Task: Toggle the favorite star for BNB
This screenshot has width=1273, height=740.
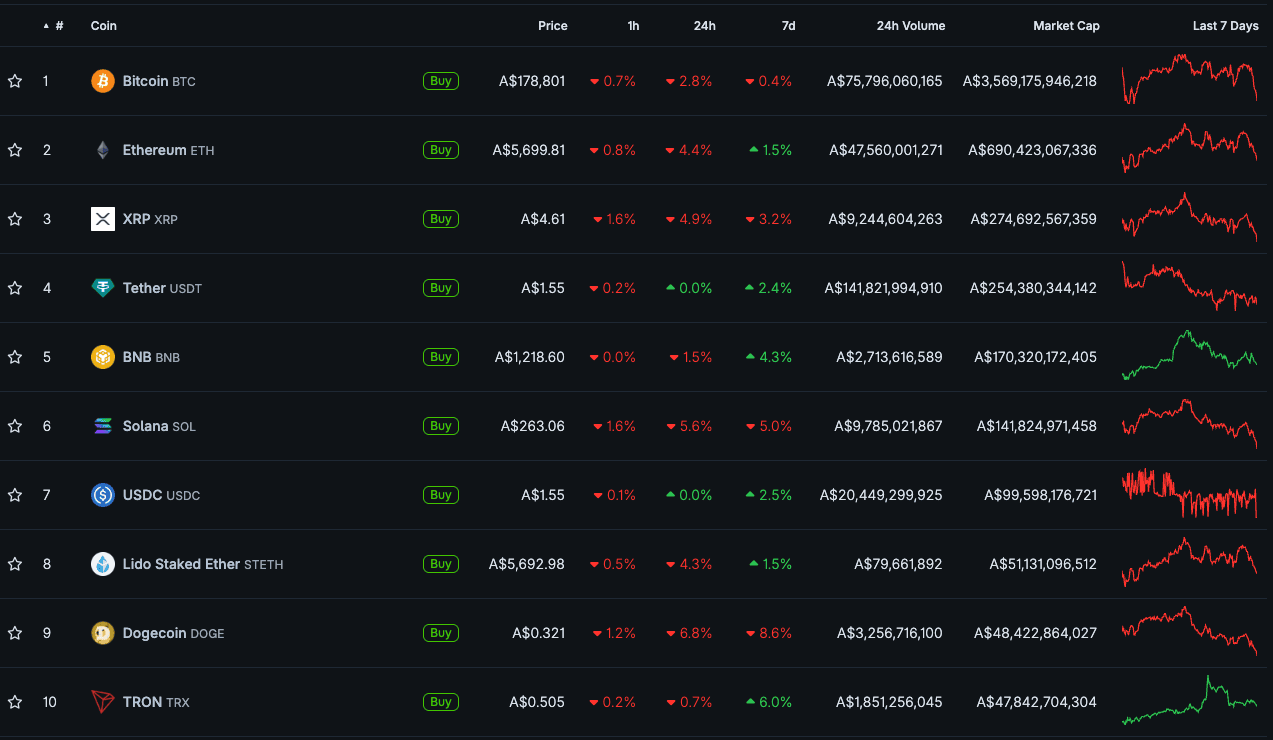Action: pyautogui.click(x=15, y=357)
